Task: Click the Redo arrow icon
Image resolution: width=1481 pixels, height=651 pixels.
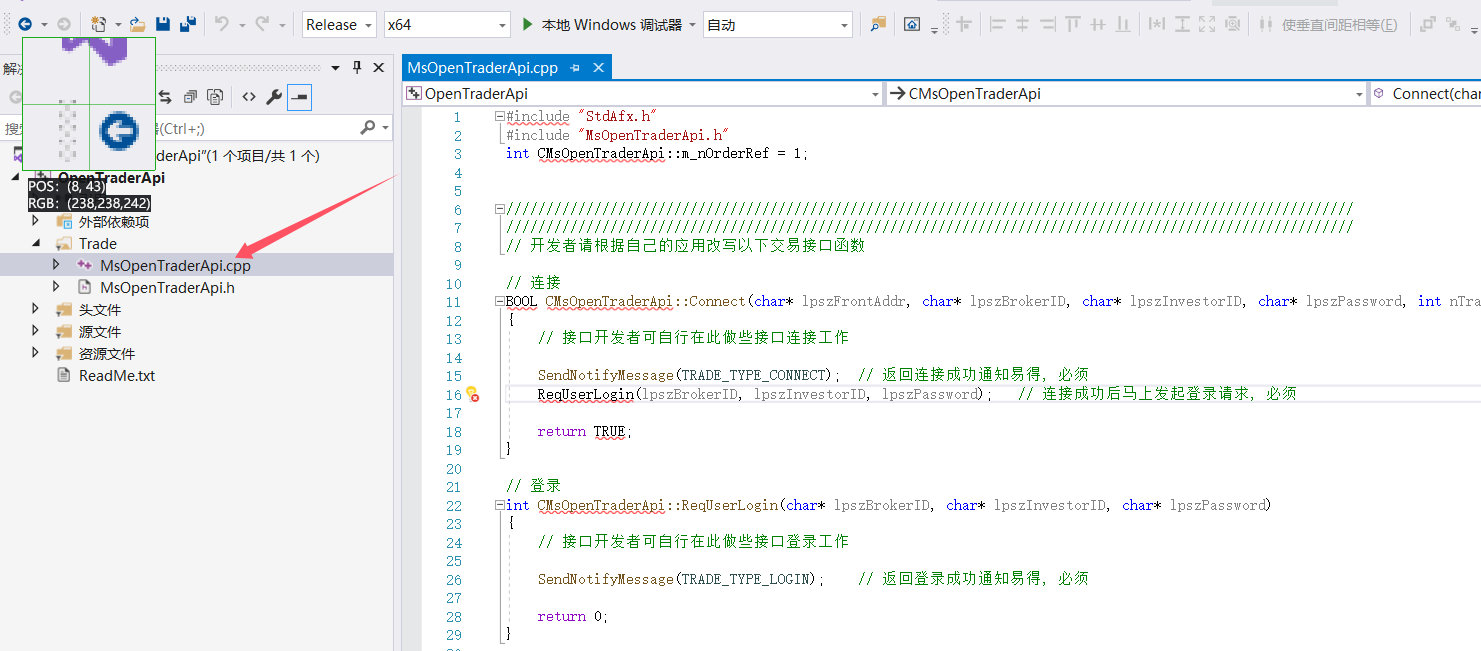Action: coord(262,24)
